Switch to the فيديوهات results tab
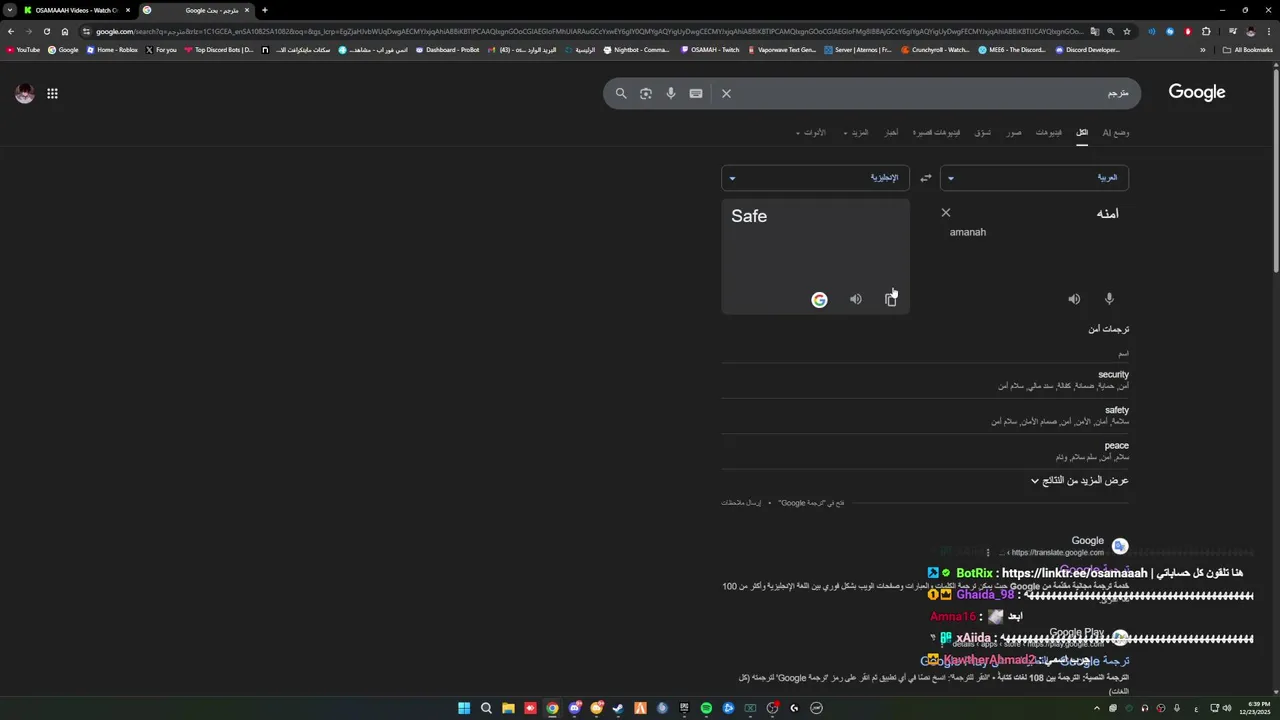Image resolution: width=1280 pixels, height=720 pixels. [x=1049, y=132]
